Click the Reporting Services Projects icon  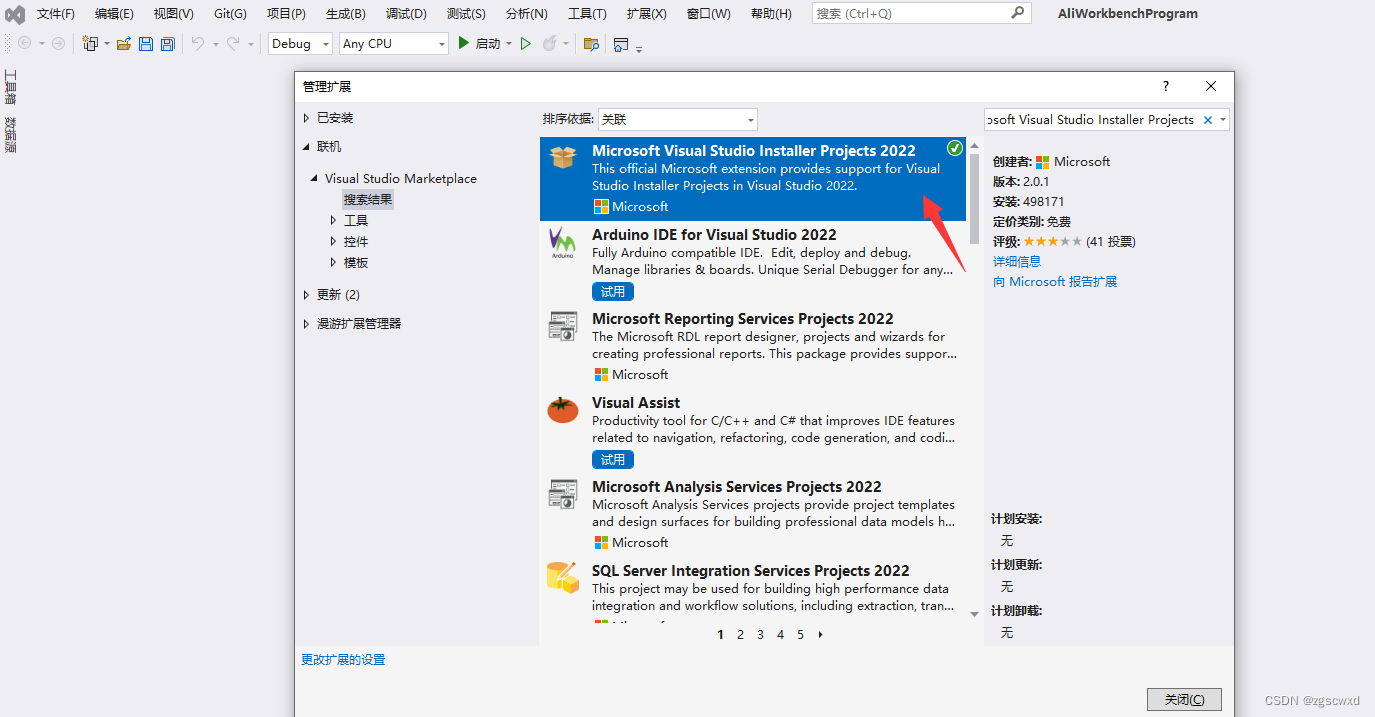point(563,326)
